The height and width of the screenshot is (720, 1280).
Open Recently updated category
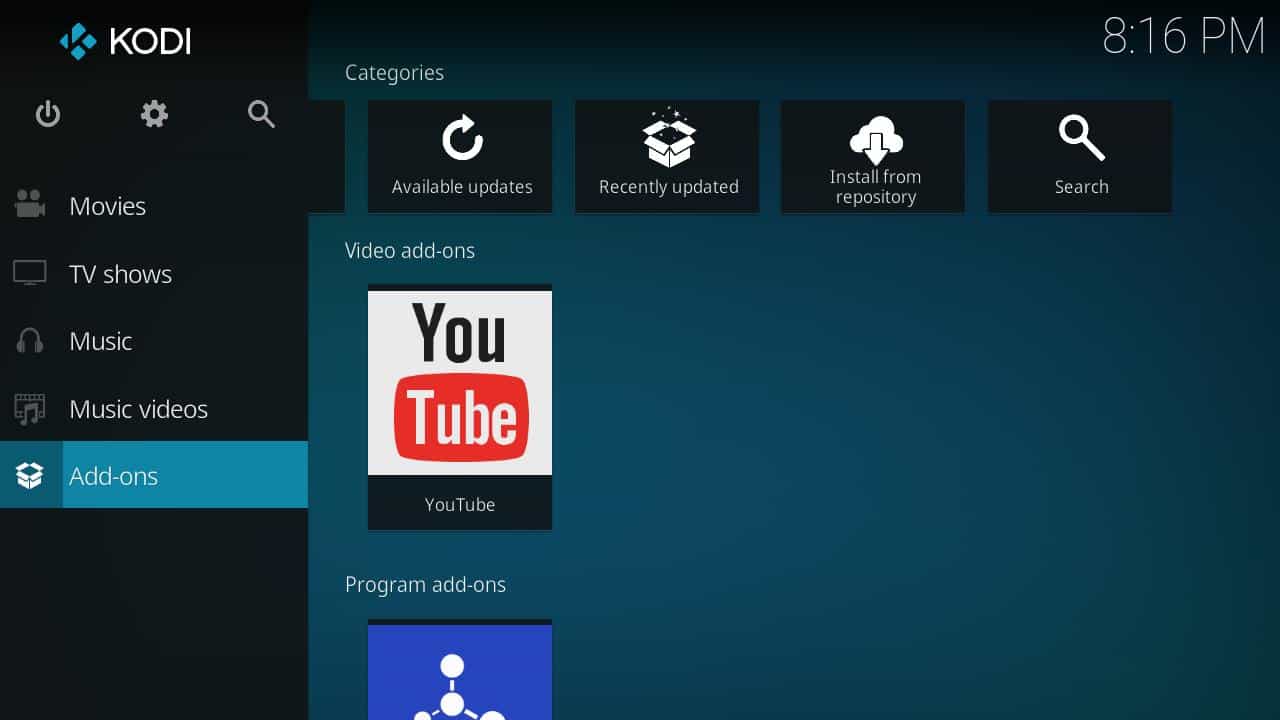tap(667, 156)
